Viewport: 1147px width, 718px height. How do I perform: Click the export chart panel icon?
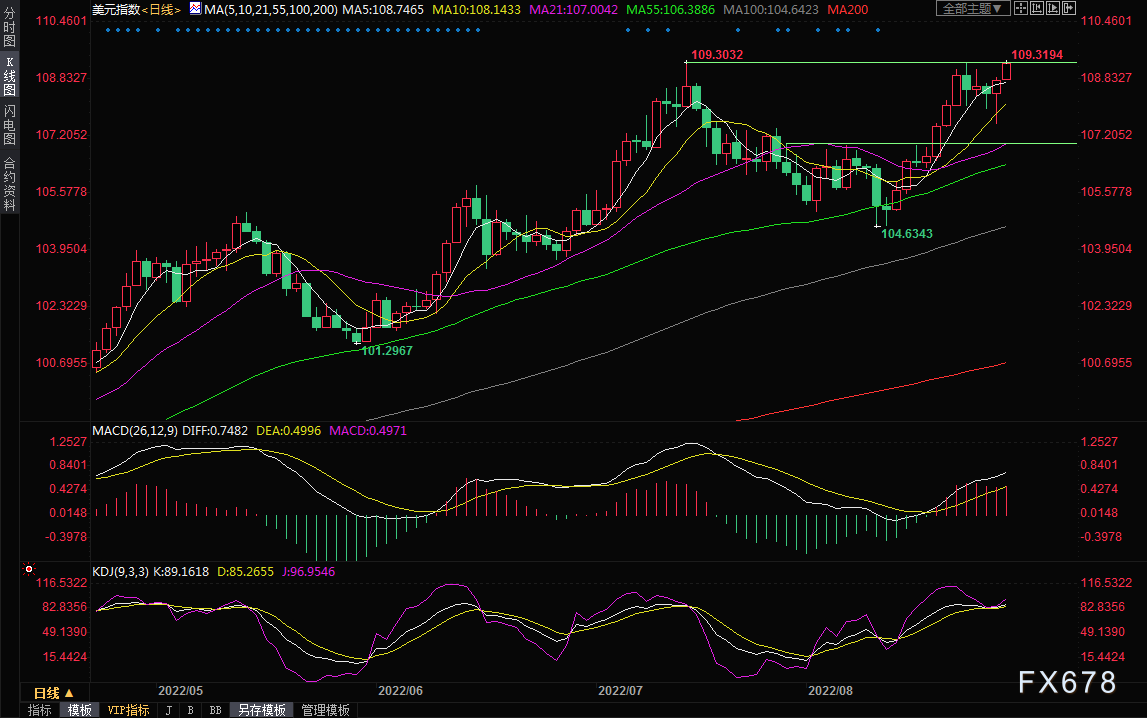point(1069,9)
